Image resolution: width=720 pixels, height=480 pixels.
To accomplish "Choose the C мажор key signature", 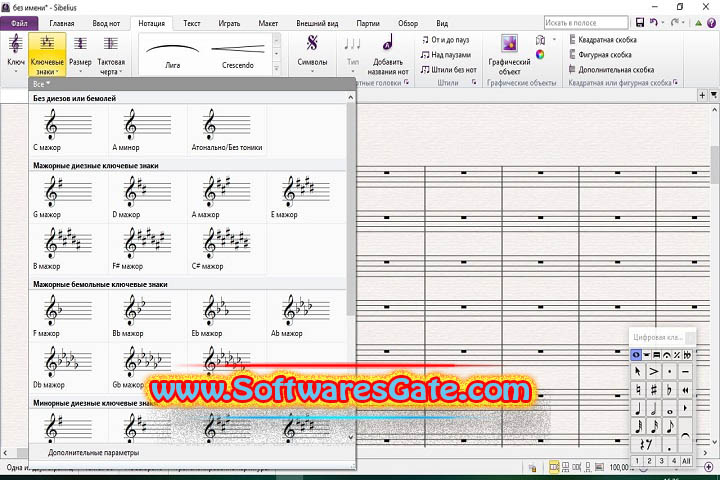I will [68, 130].
